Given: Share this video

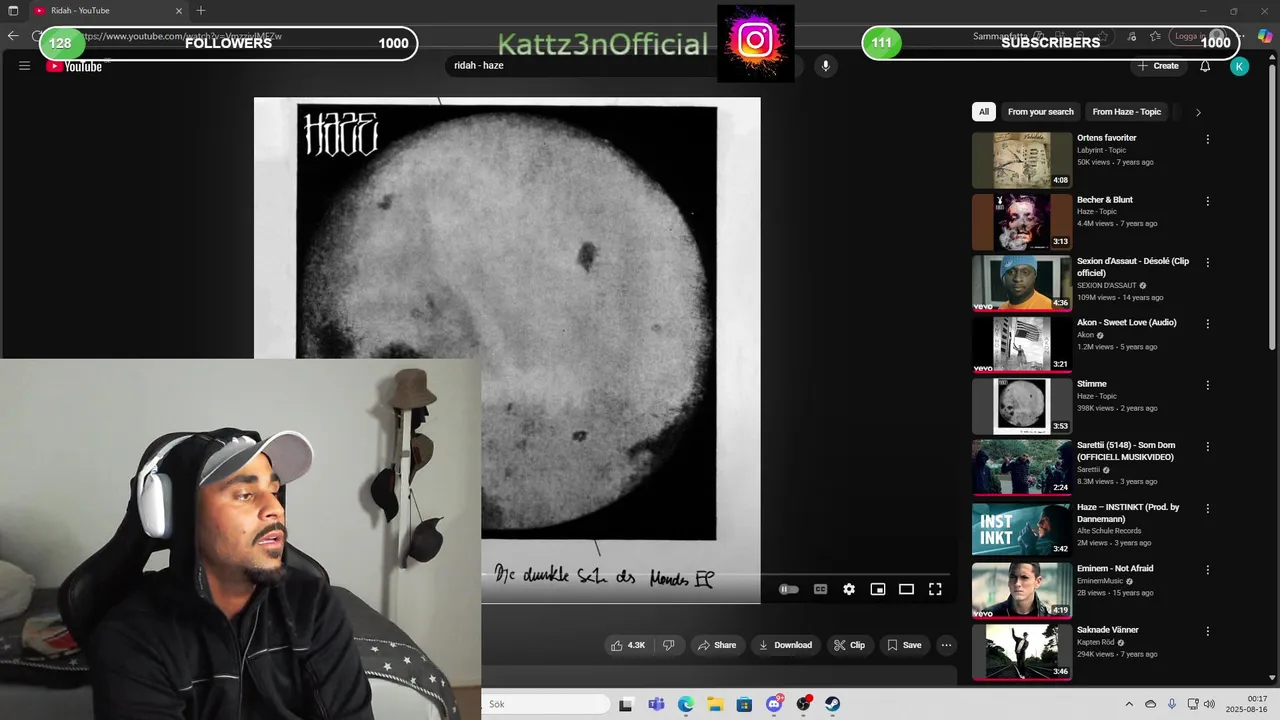Looking at the screenshot, I should pyautogui.click(x=717, y=645).
